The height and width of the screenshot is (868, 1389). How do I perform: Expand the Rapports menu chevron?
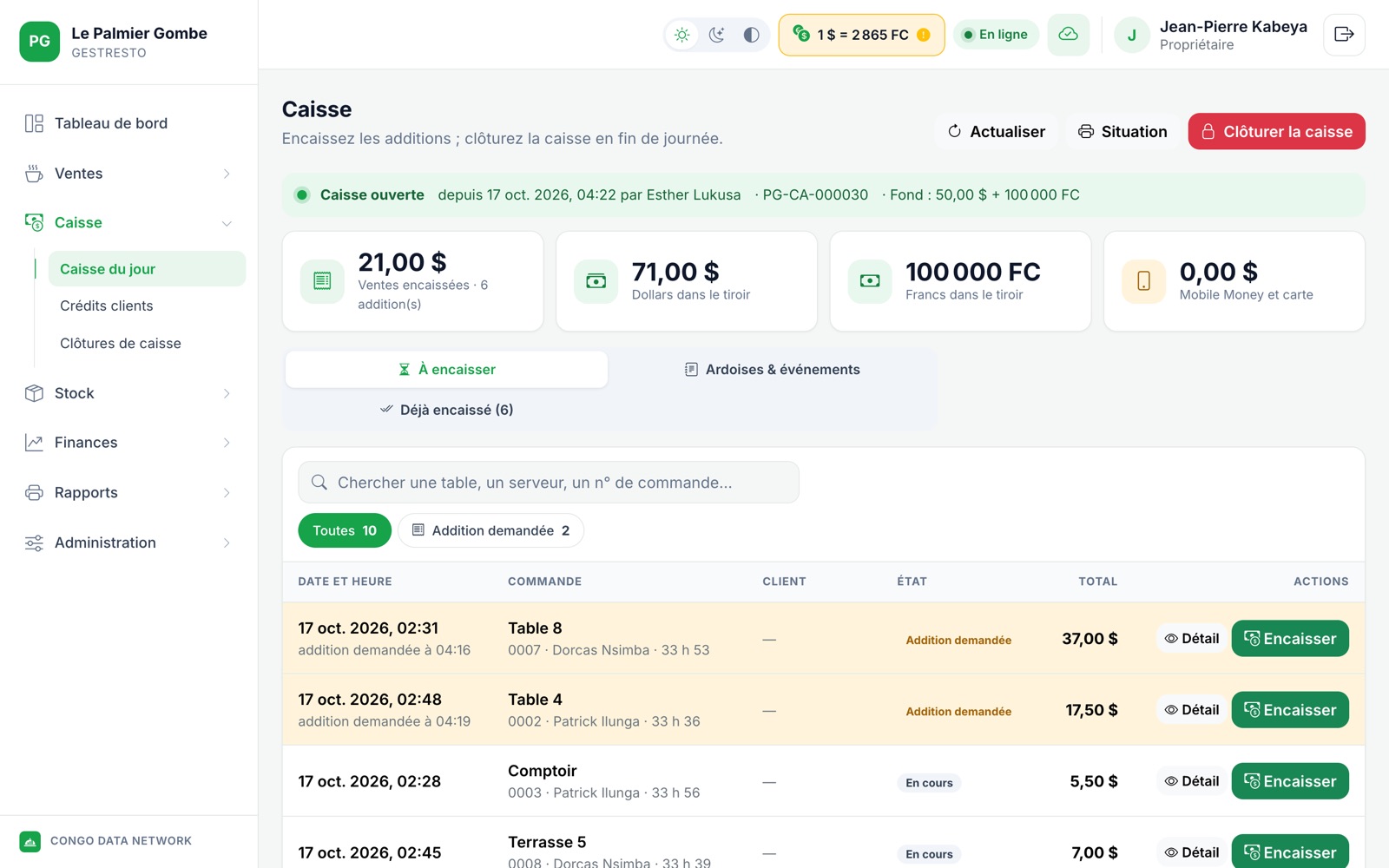point(227,493)
